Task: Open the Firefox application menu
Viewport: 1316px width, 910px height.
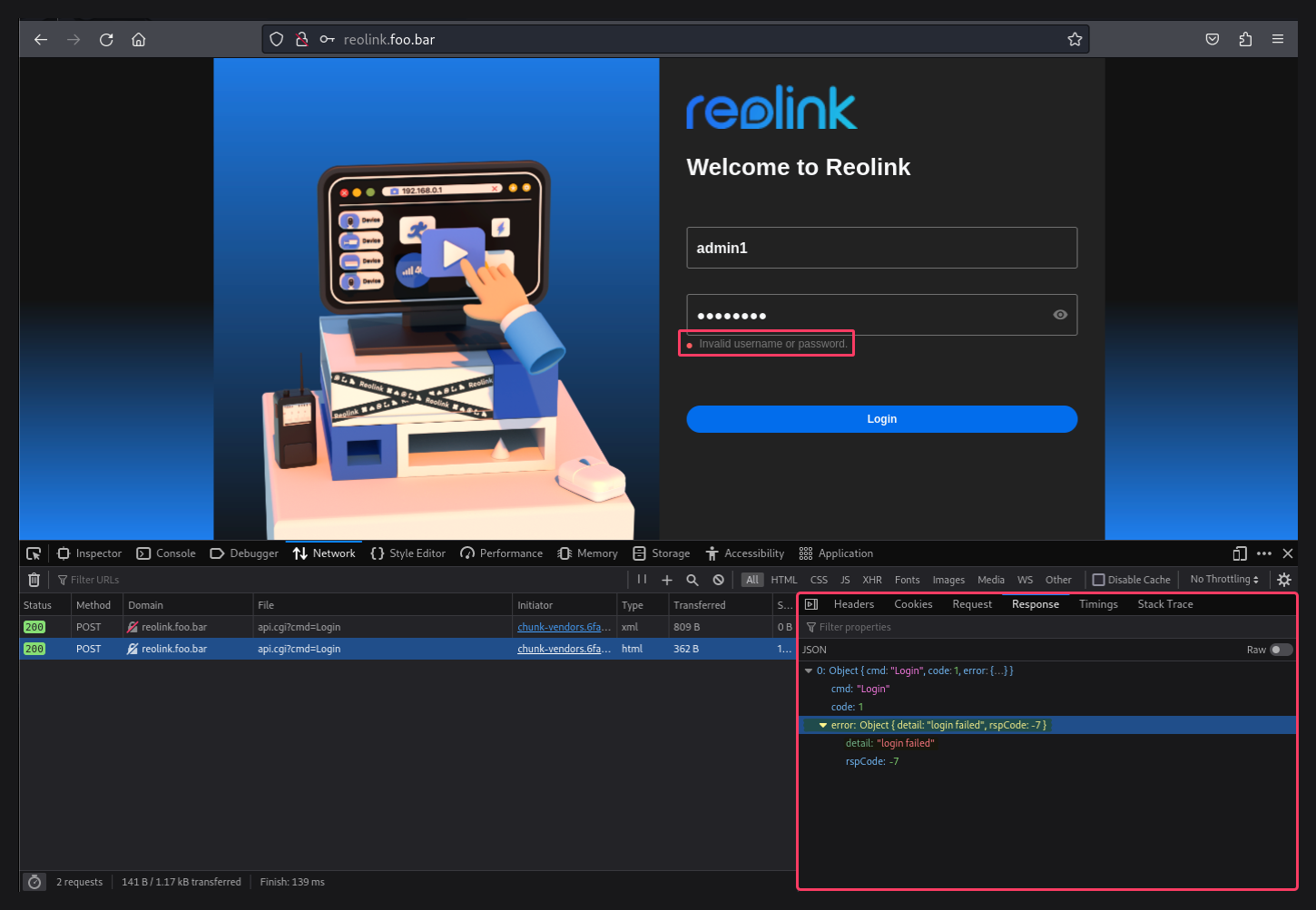Action: (x=1278, y=40)
